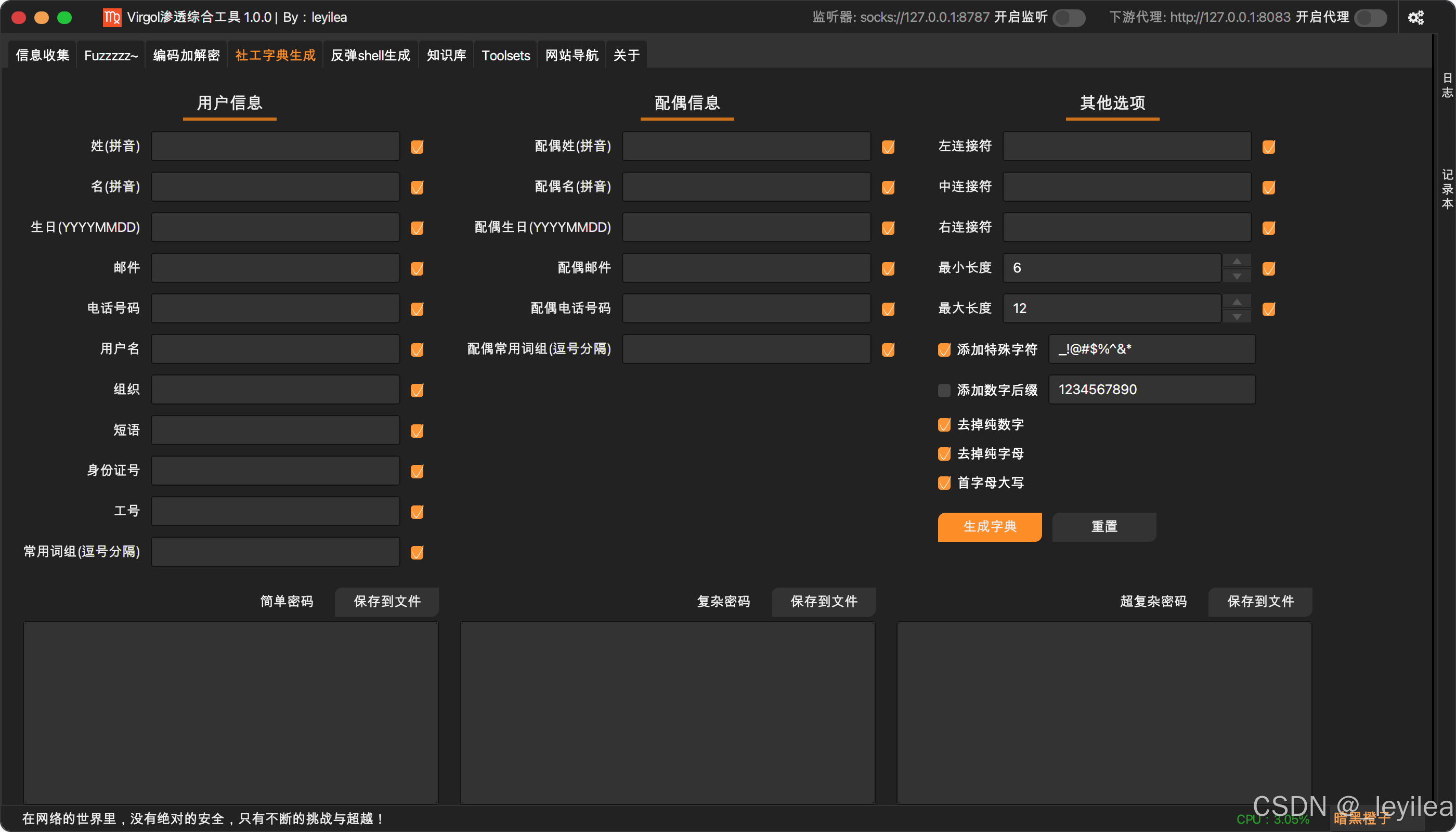Image resolution: width=1456 pixels, height=832 pixels.
Task: Toggle the 开启监听 switch
Action: [x=1069, y=18]
